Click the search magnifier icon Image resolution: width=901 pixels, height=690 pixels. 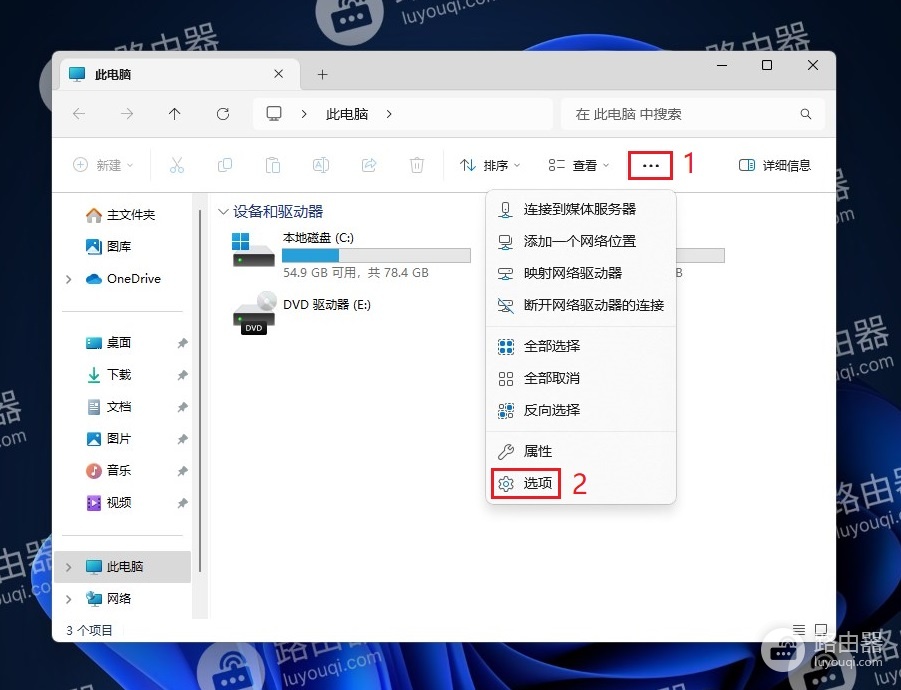pos(806,114)
